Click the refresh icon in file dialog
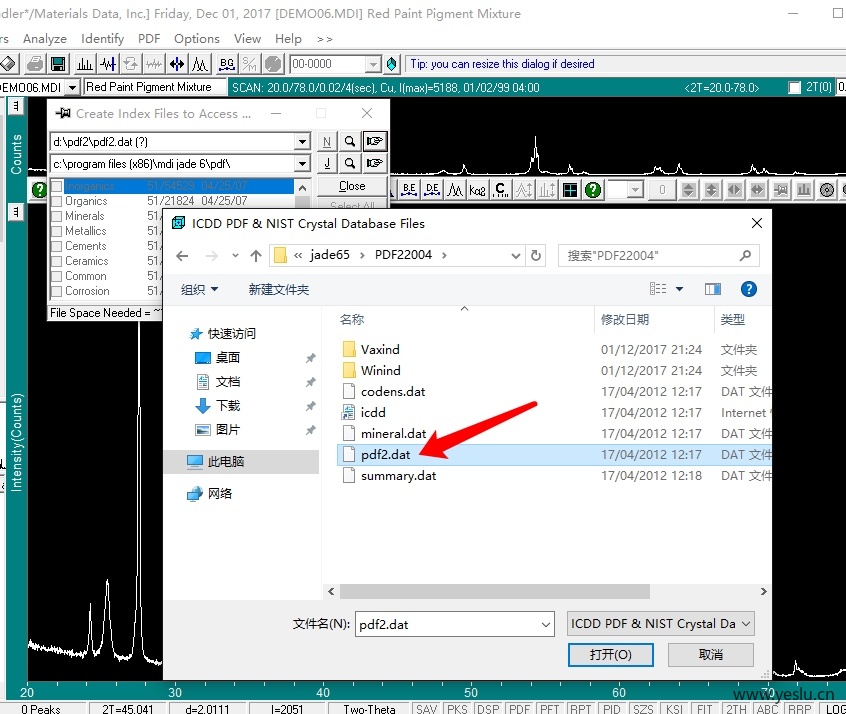 (536, 255)
